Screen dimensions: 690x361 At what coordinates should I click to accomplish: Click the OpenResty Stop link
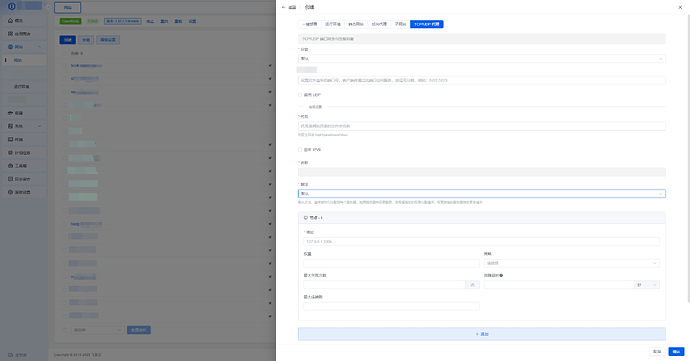150,21
